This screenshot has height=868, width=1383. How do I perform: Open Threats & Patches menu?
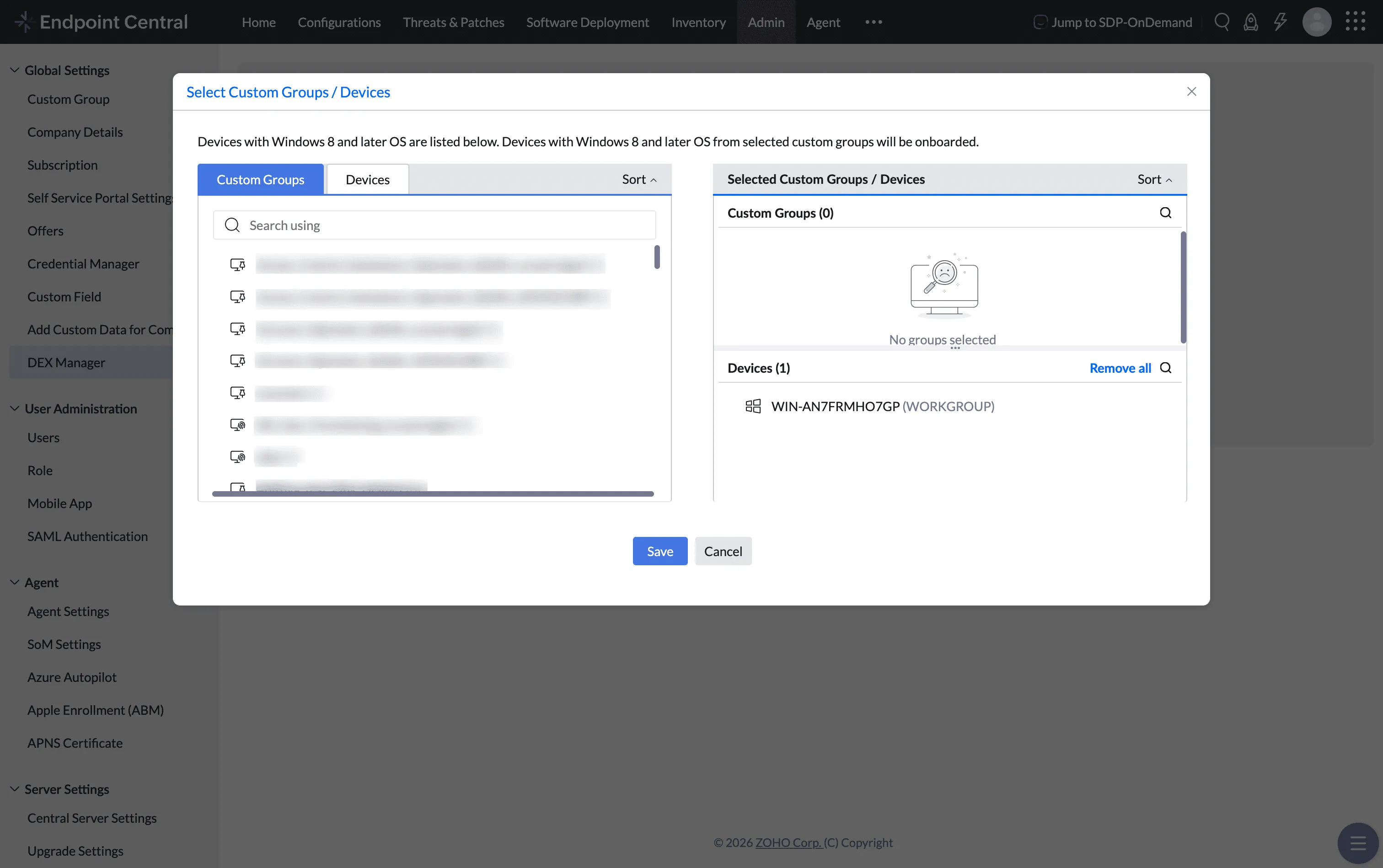point(453,22)
